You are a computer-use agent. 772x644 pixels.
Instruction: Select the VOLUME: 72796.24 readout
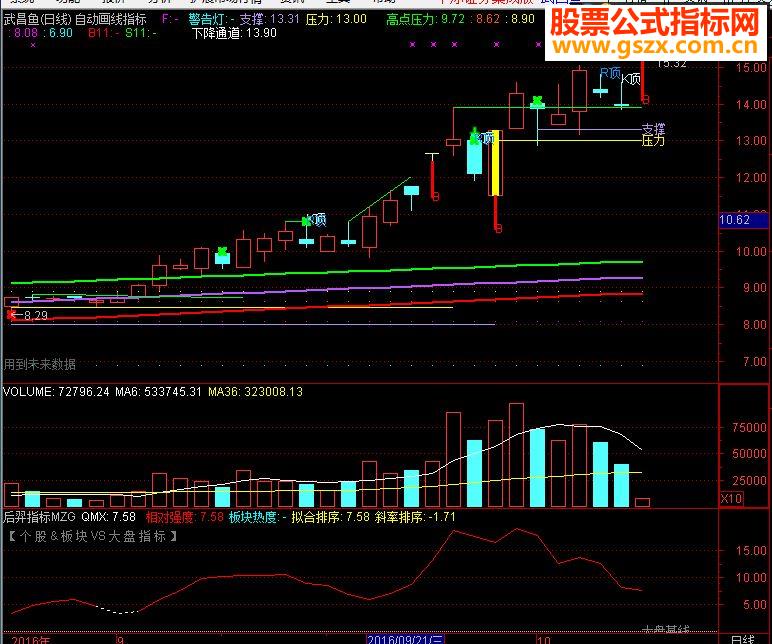(x=56, y=392)
